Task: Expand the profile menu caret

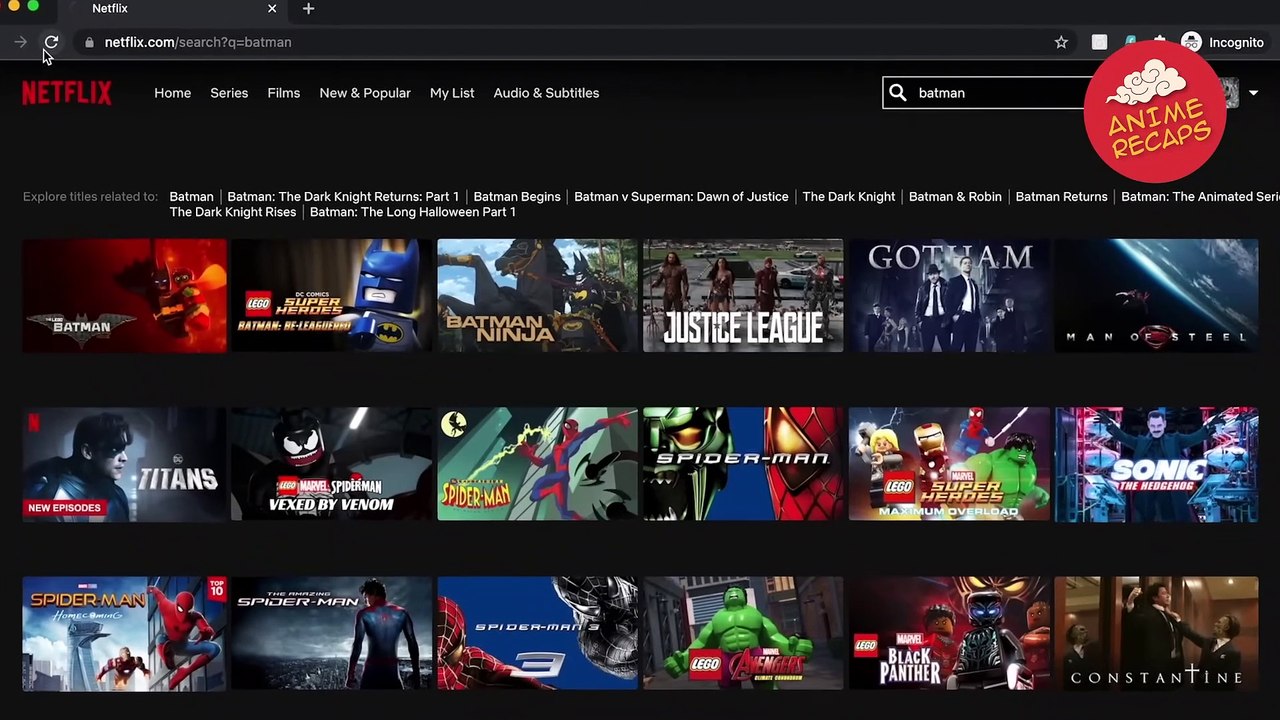Action: [1253, 93]
